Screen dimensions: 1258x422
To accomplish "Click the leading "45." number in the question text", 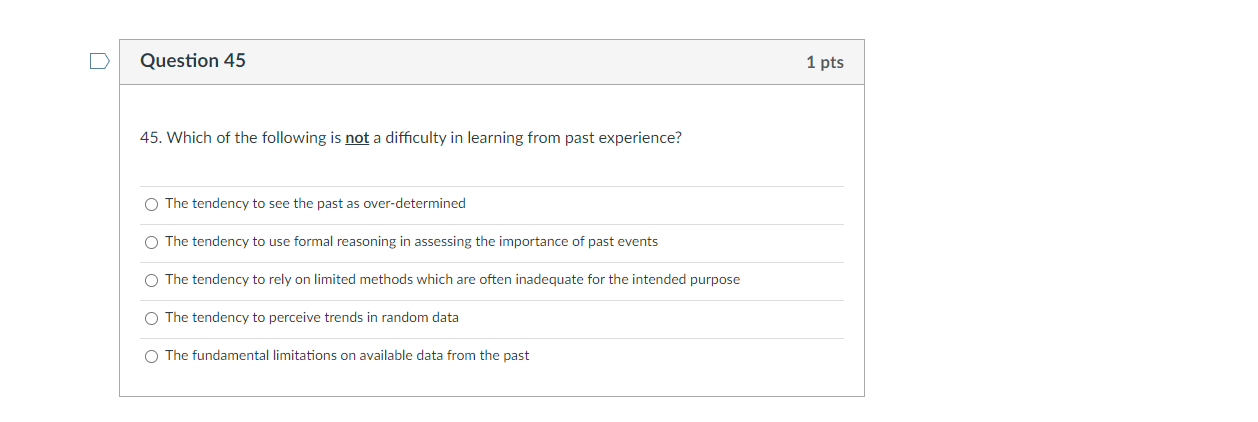I will 151,138.
